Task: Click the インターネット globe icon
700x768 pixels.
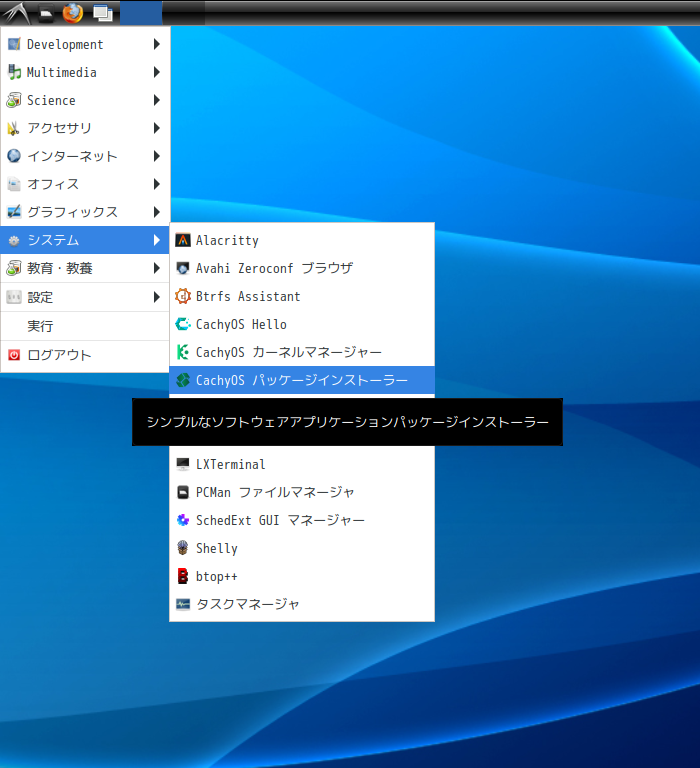Action: tap(14, 156)
